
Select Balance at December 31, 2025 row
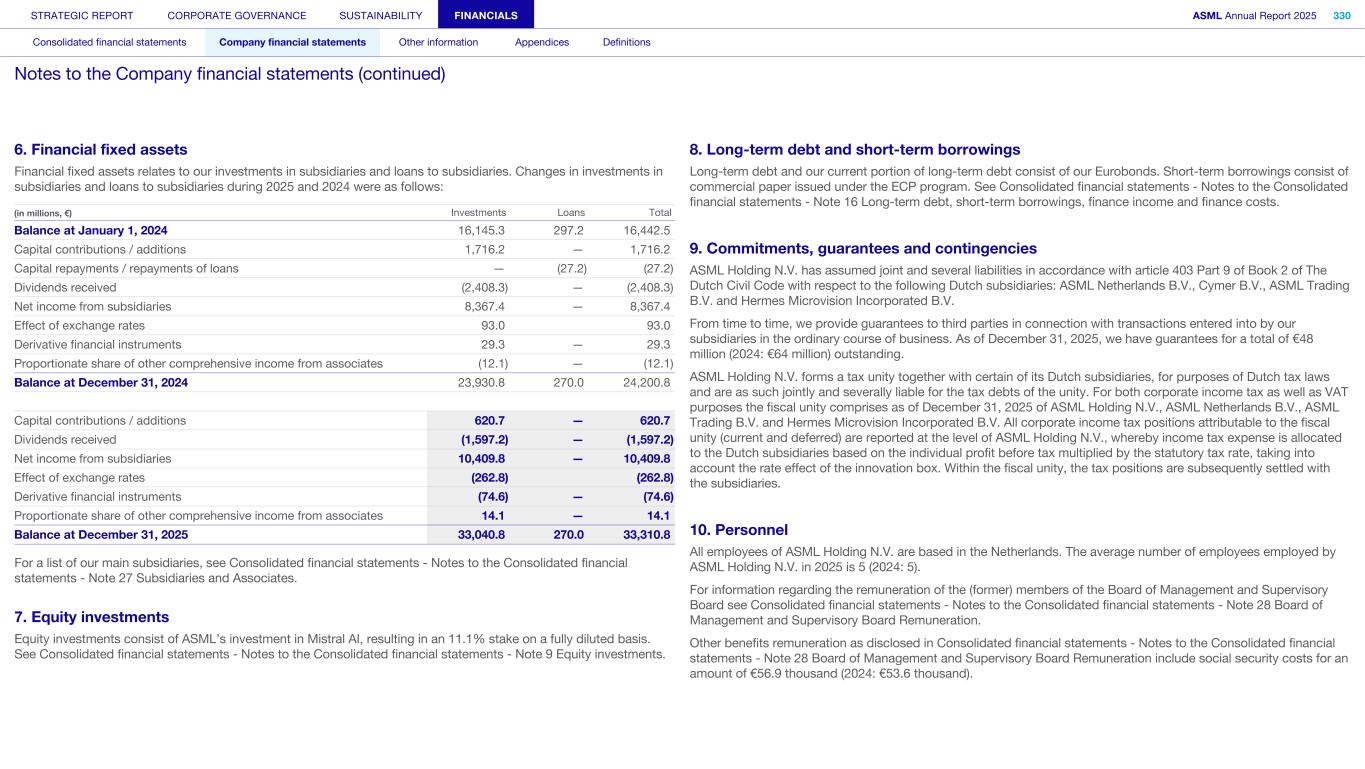tap(101, 534)
